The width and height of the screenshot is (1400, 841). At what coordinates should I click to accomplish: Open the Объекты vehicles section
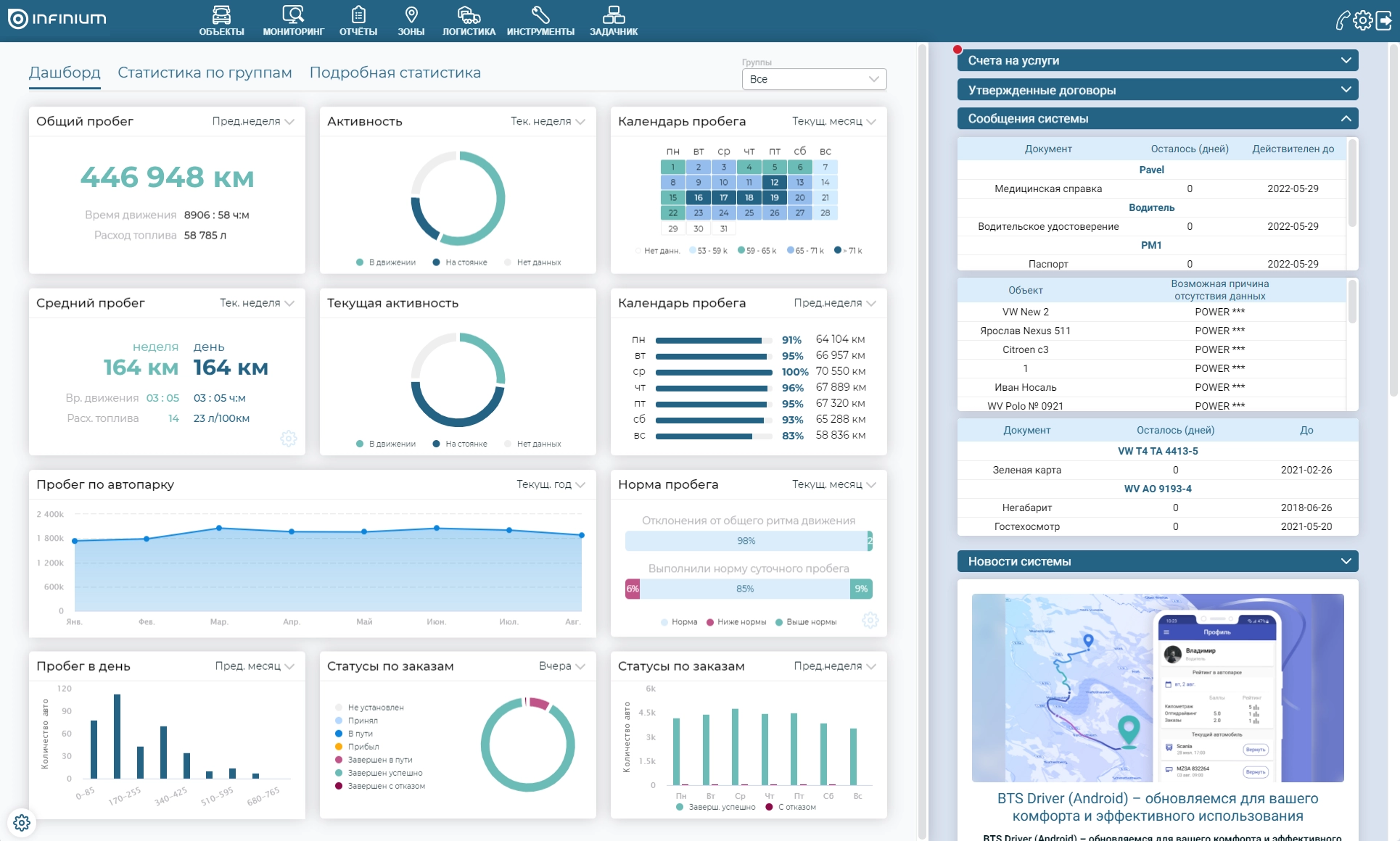tap(221, 20)
